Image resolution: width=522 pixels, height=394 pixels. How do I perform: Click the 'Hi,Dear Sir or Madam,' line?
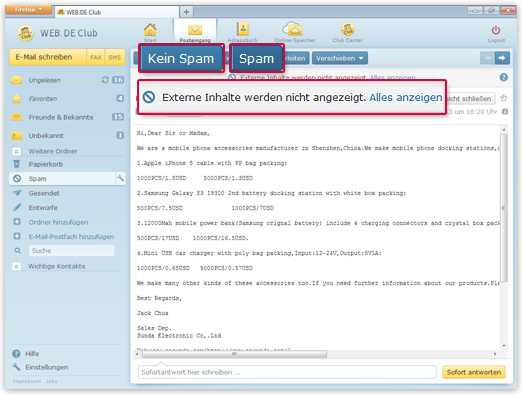tap(173, 133)
